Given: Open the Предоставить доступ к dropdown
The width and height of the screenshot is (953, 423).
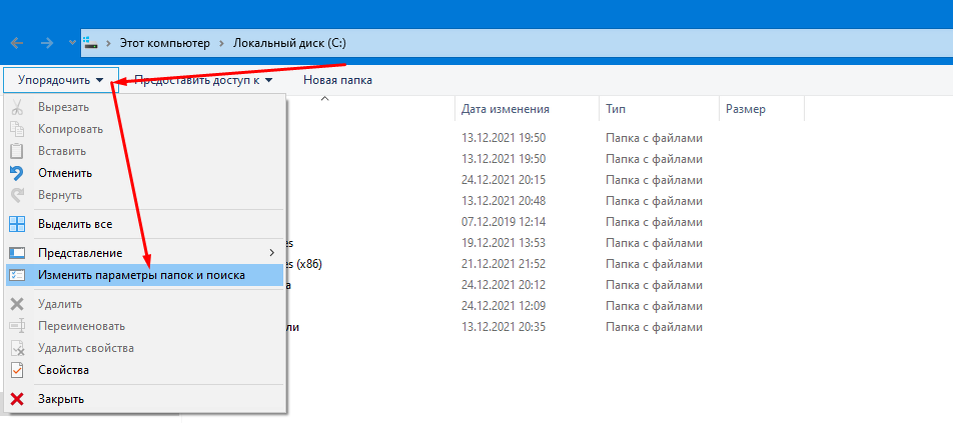Looking at the screenshot, I should point(202,80).
